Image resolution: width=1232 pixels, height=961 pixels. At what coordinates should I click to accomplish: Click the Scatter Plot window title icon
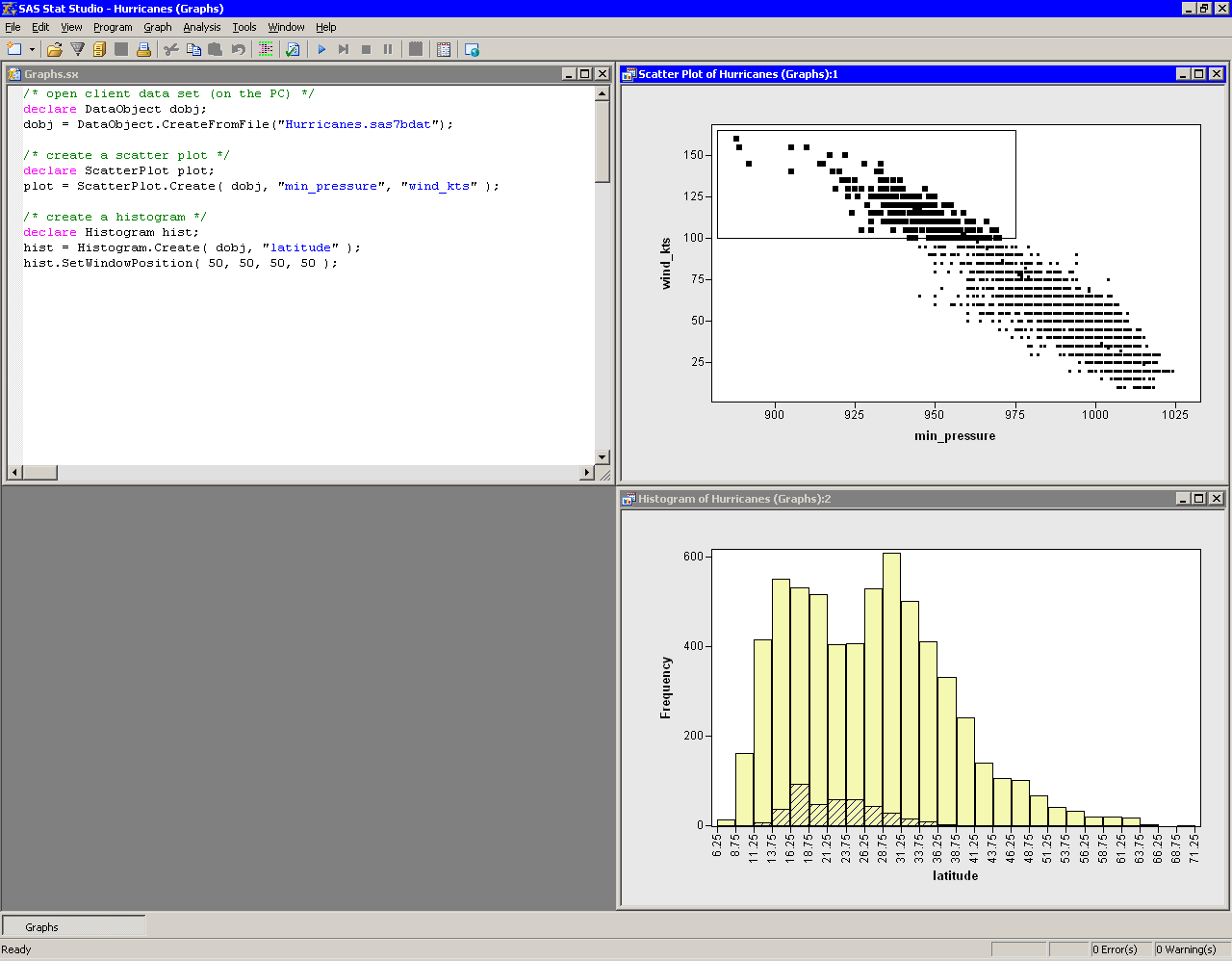(x=629, y=74)
